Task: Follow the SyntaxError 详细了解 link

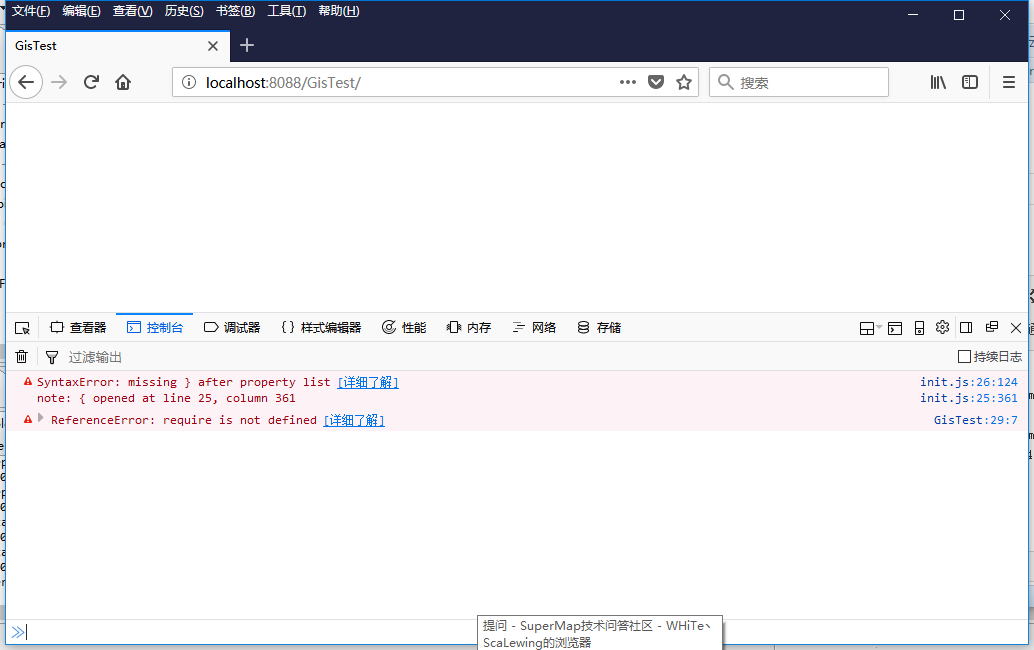Action: [368, 382]
